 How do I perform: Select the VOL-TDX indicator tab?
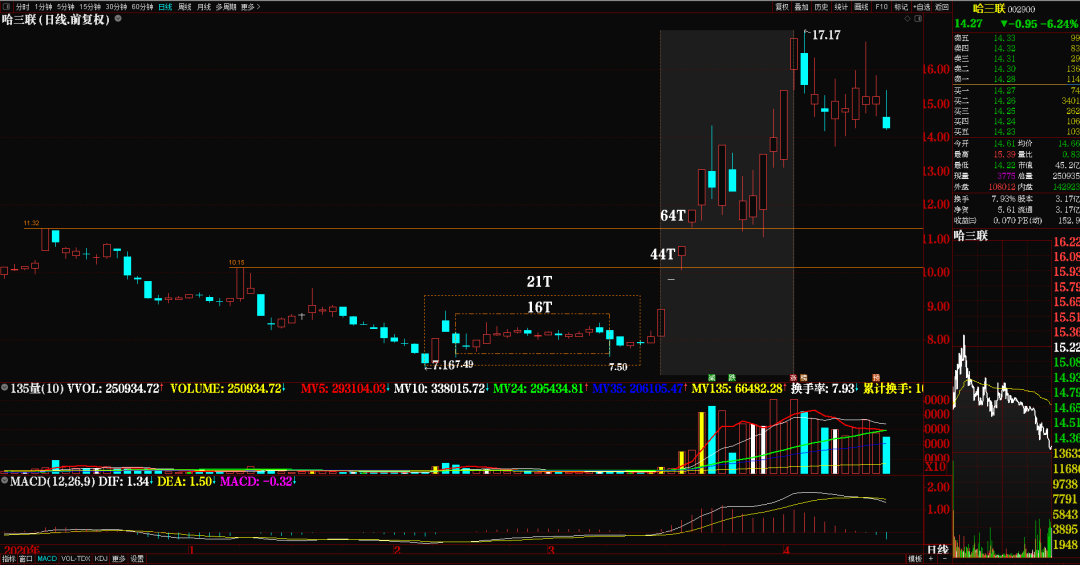pos(76,559)
